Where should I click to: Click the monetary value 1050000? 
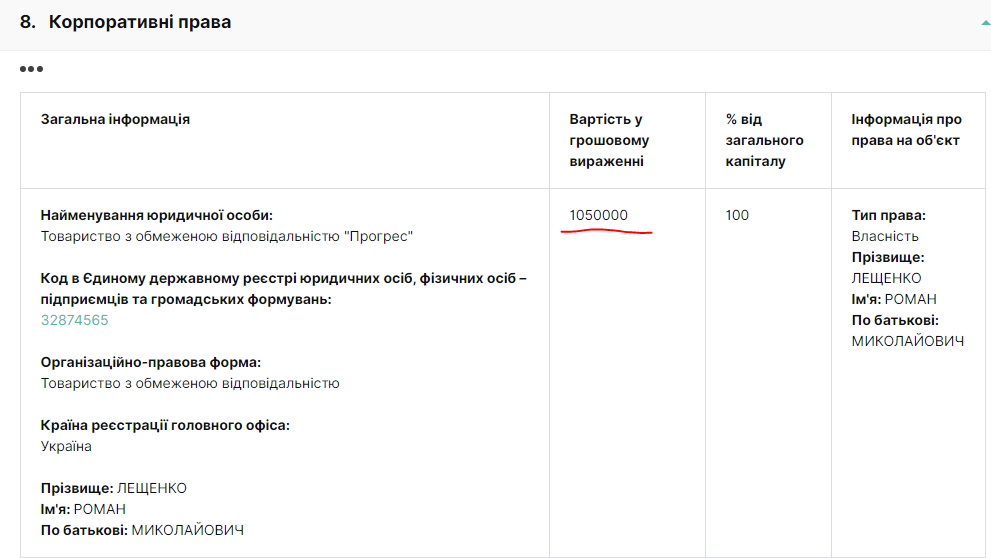(599, 215)
